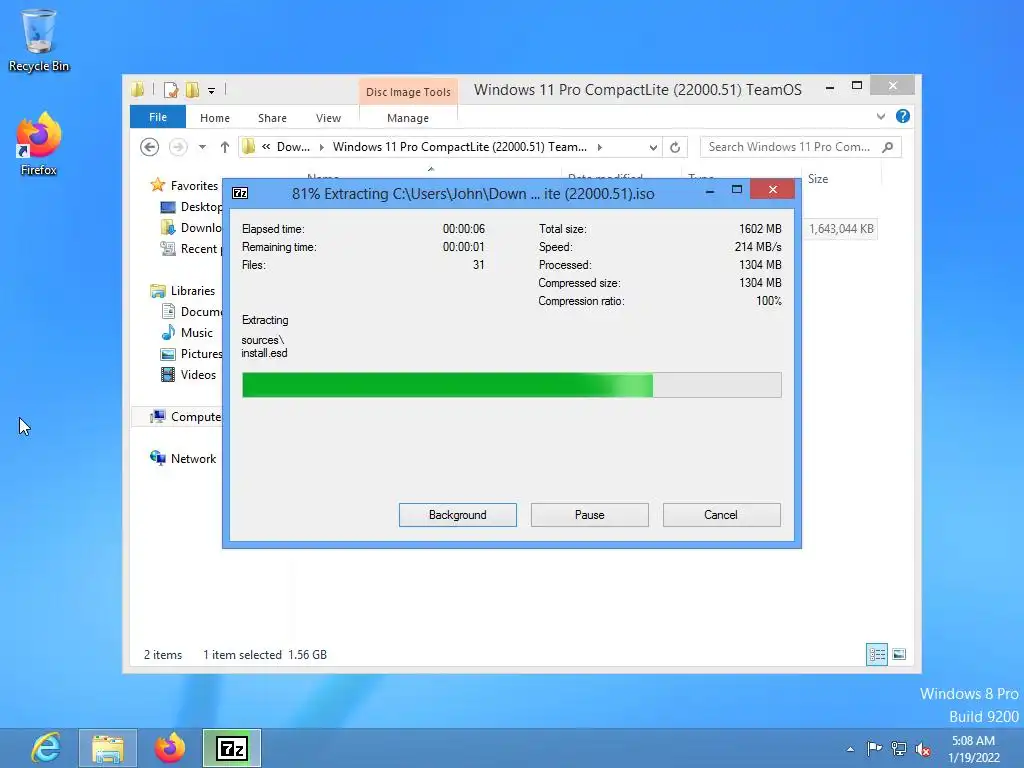Click Properties icon in quick access toolbar
Screen dimensions: 1024x768
tap(171, 89)
